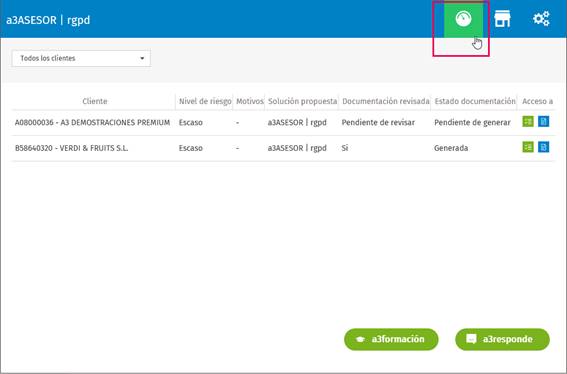Select client B58640320 - VERDI & FRUITS S.L.
The image size is (567, 374).
pyautogui.click(x=71, y=148)
